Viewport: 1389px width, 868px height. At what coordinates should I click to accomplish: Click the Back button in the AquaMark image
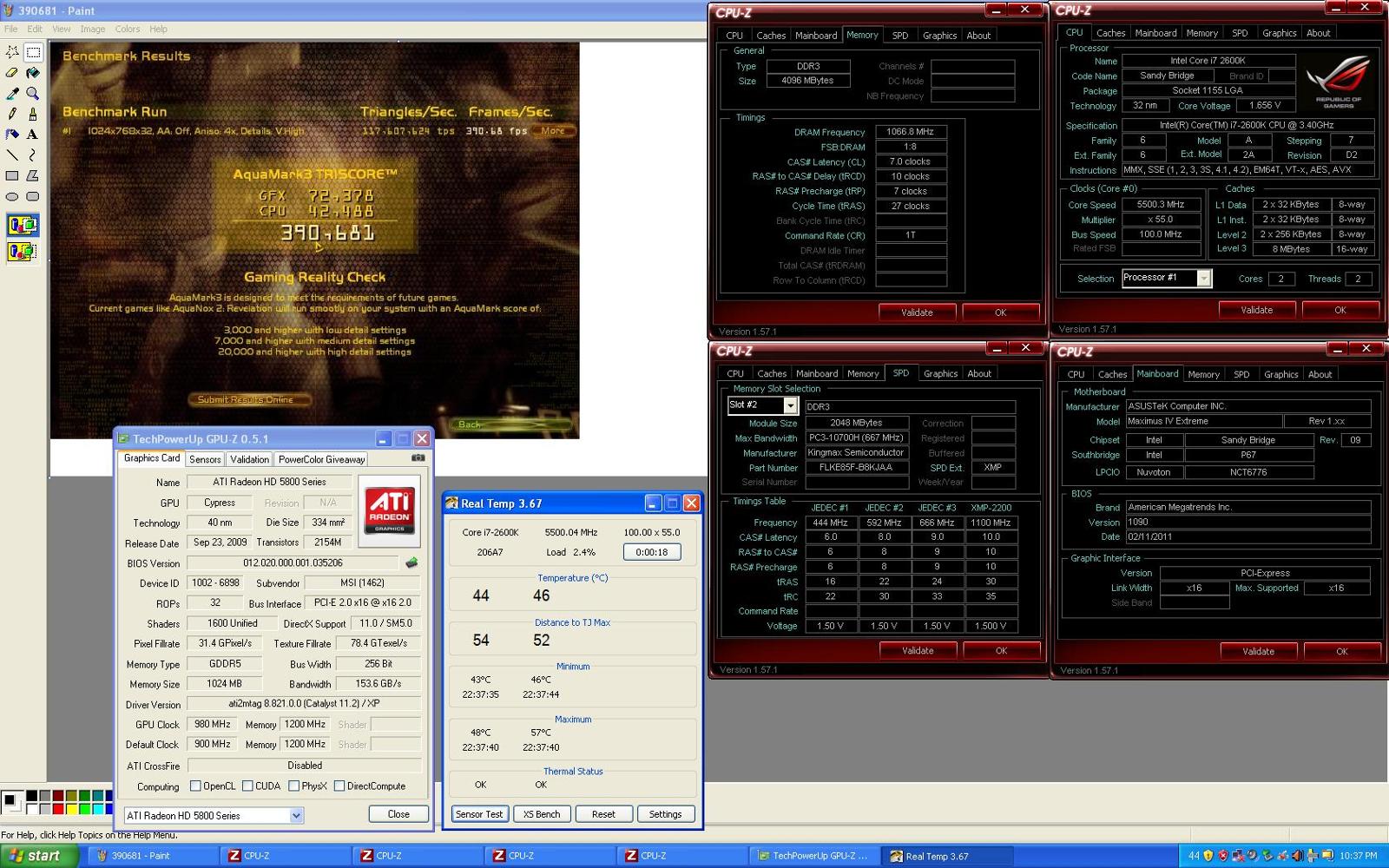[x=512, y=424]
